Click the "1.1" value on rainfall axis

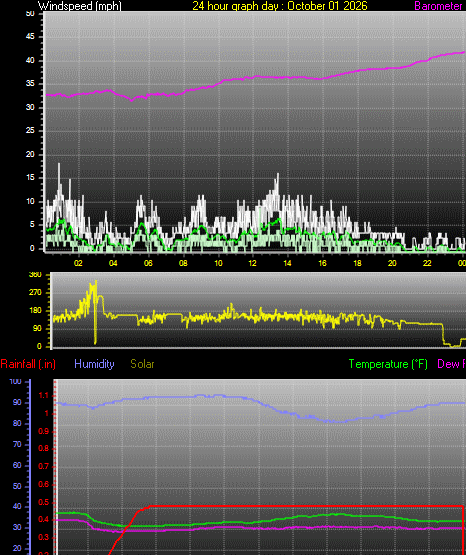point(44,396)
